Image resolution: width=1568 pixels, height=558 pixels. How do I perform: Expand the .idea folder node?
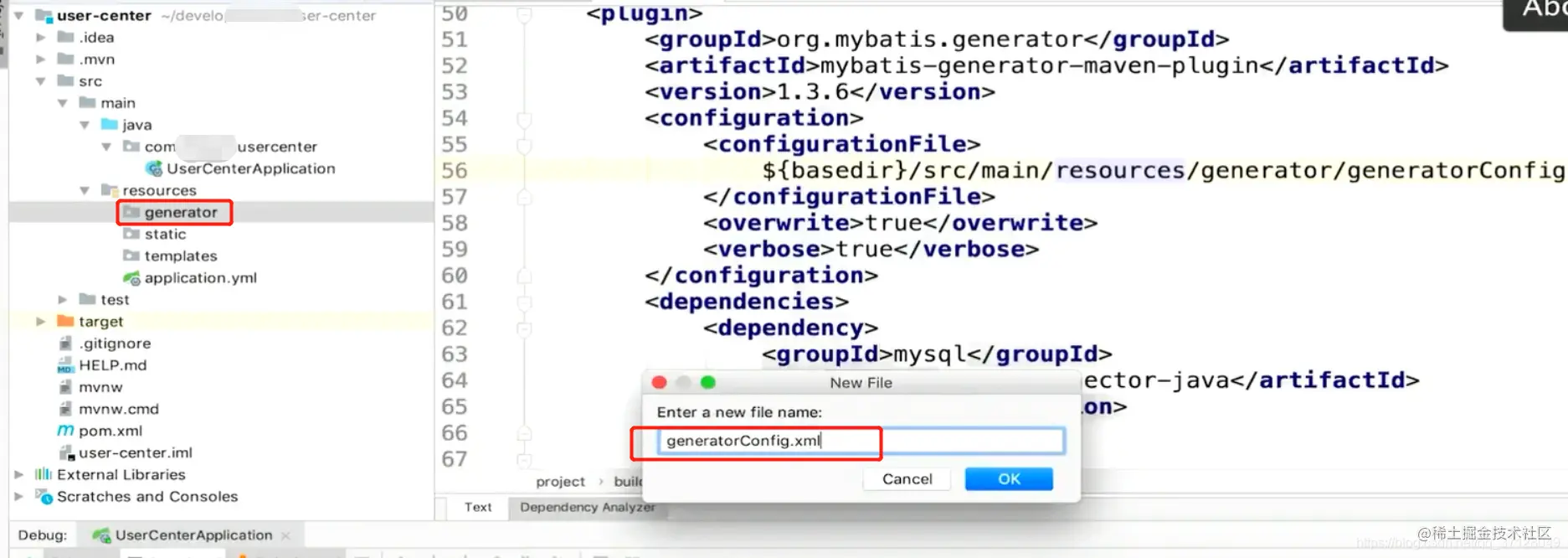pyautogui.click(x=40, y=37)
